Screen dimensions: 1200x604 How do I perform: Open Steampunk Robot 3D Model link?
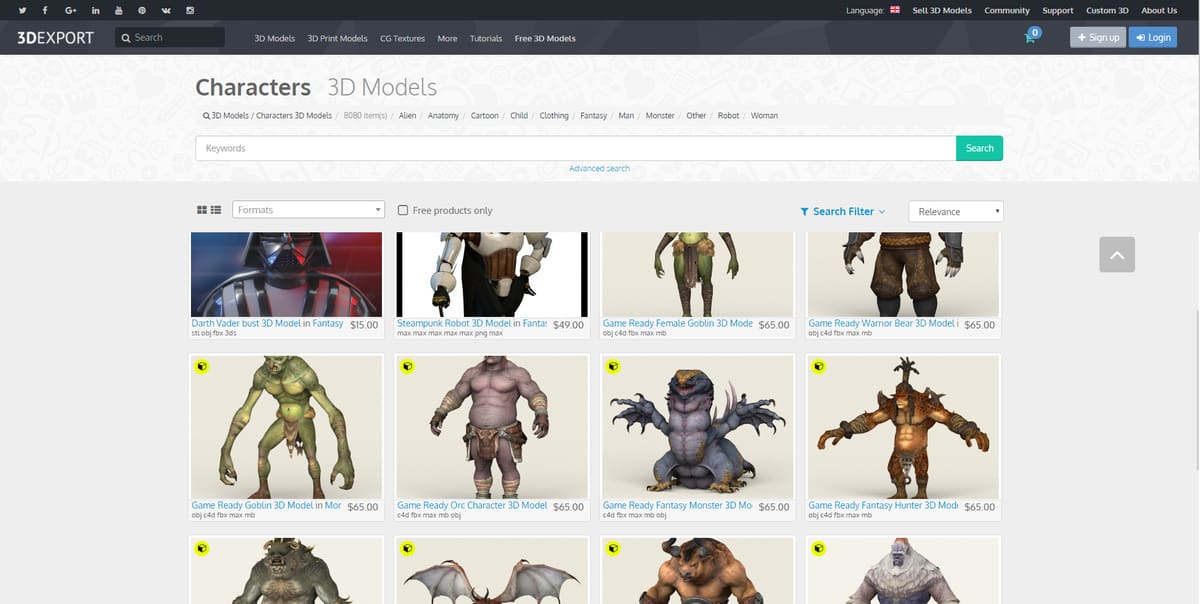click(454, 324)
